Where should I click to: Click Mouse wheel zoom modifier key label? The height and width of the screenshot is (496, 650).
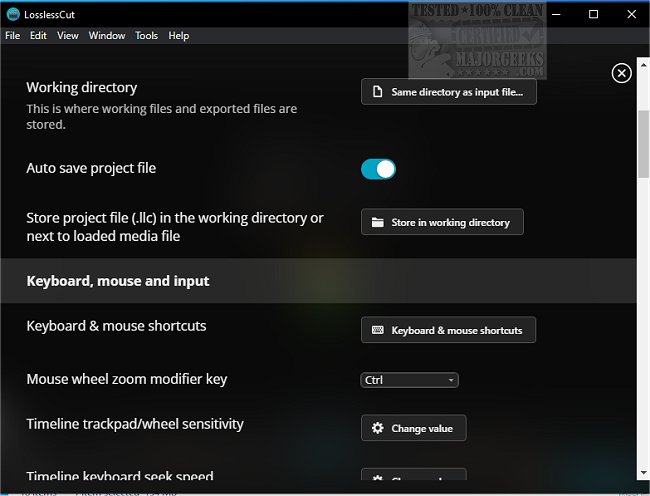127,379
